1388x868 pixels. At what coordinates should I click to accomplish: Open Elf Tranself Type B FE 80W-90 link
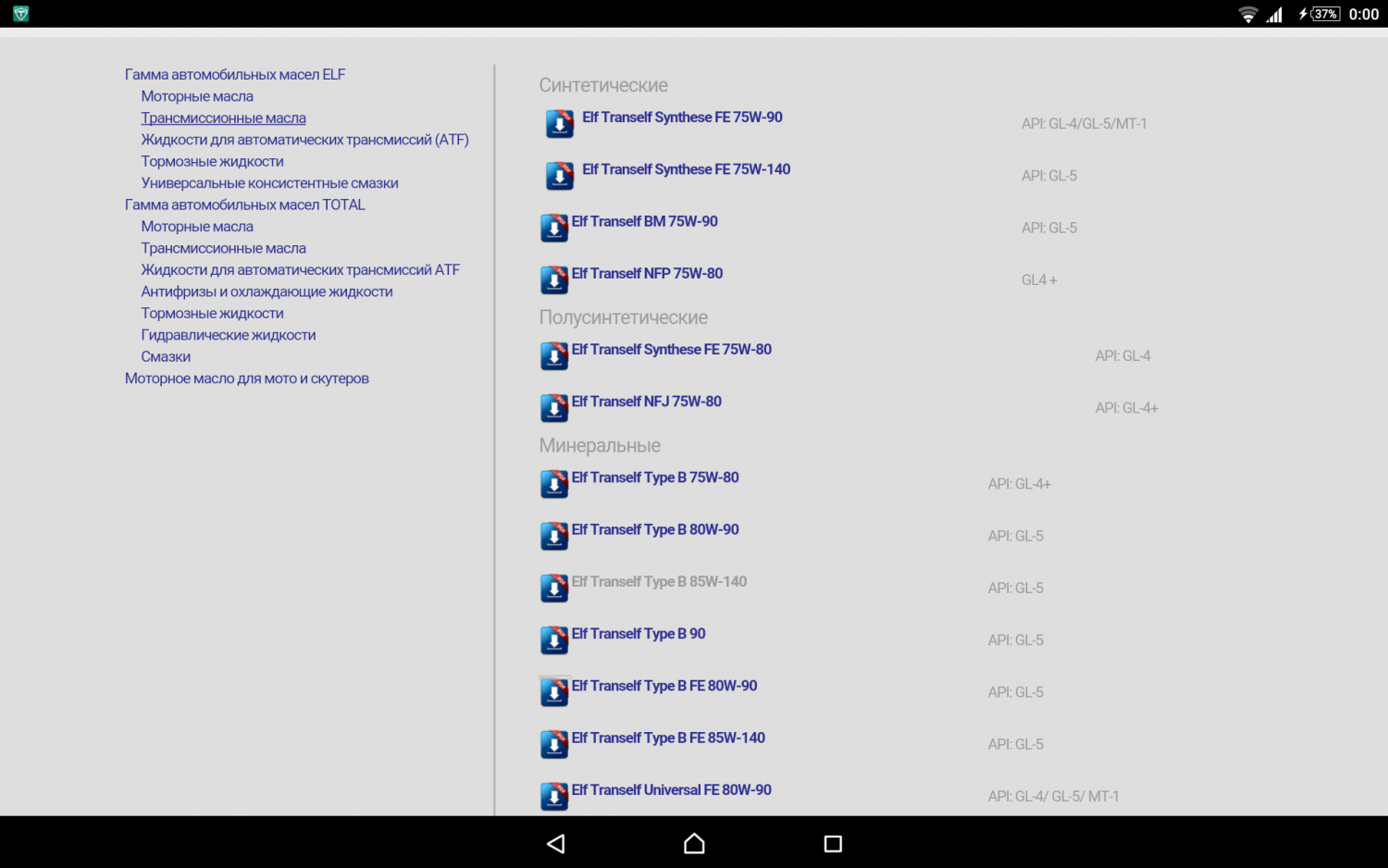[663, 686]
